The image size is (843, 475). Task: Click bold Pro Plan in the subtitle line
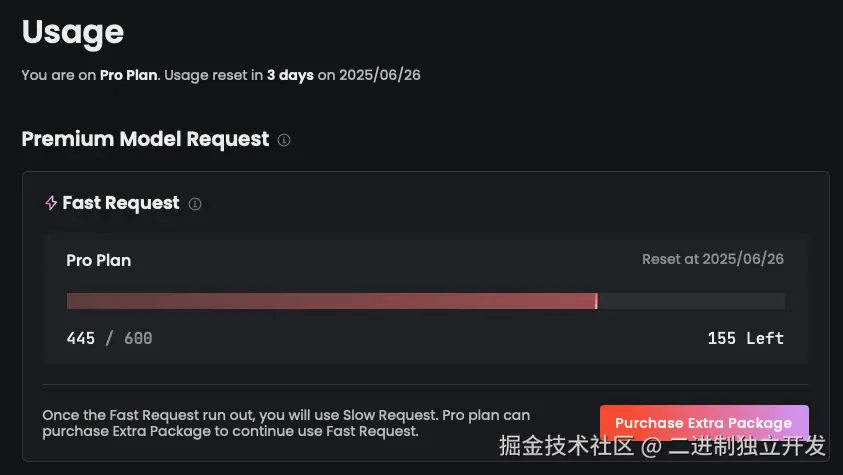128,75
